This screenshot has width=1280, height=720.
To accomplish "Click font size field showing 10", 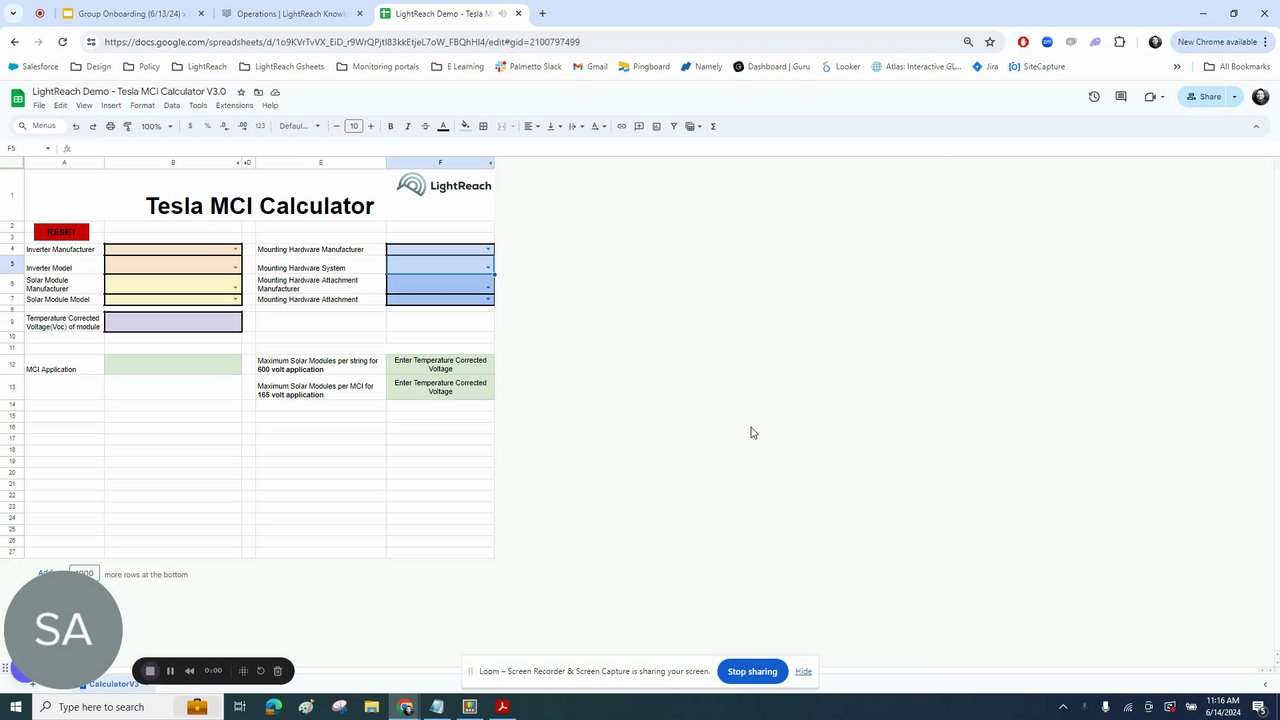I will [x=353, y=126].
